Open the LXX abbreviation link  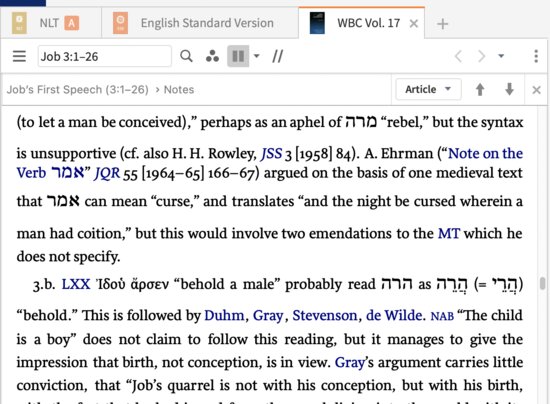tap(76, 284)
